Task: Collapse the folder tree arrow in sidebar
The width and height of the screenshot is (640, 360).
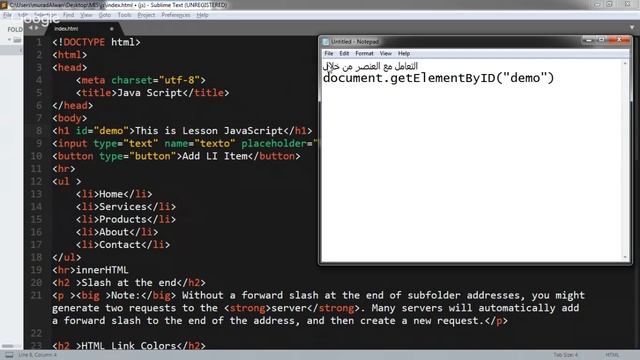Action: [x=9, y=40]
